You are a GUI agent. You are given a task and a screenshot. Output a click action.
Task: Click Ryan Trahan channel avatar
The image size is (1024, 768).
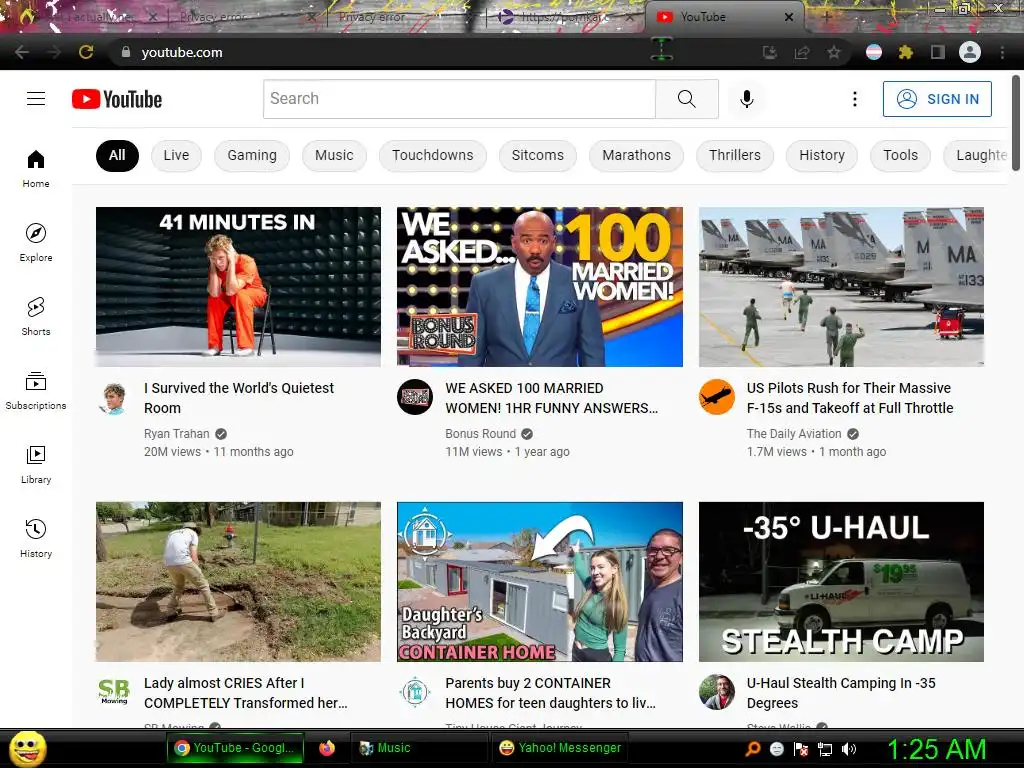[x=114, y=398]
